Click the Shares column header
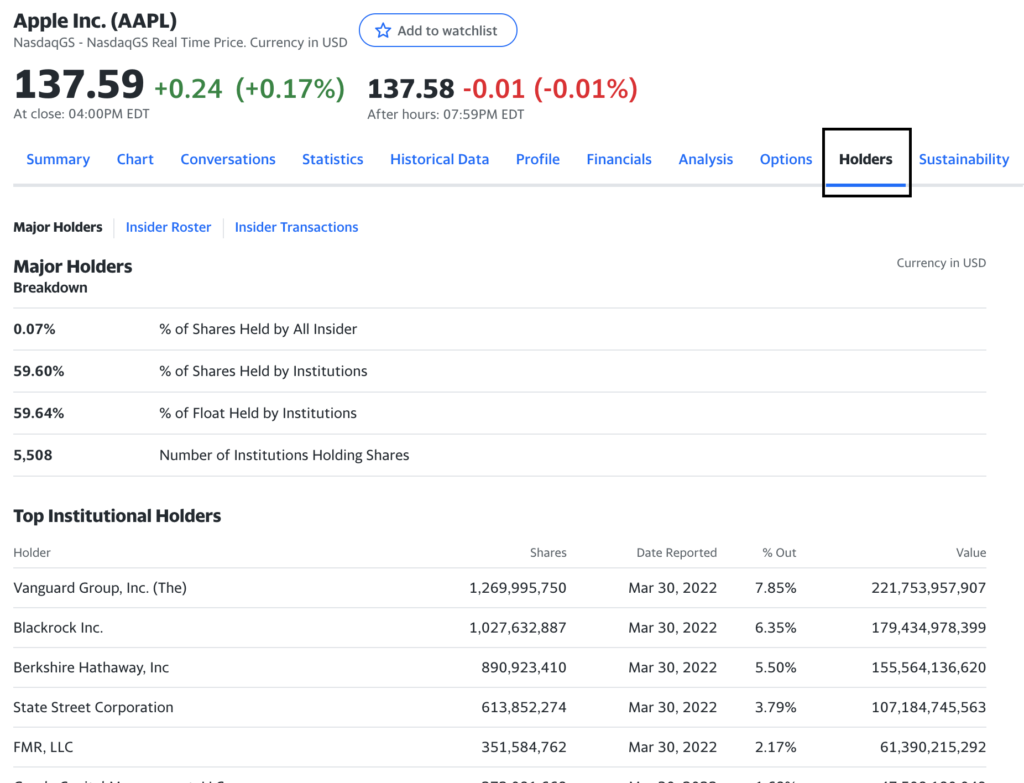The width and height of the screenshot is (1024, 783). click(548, 552)
